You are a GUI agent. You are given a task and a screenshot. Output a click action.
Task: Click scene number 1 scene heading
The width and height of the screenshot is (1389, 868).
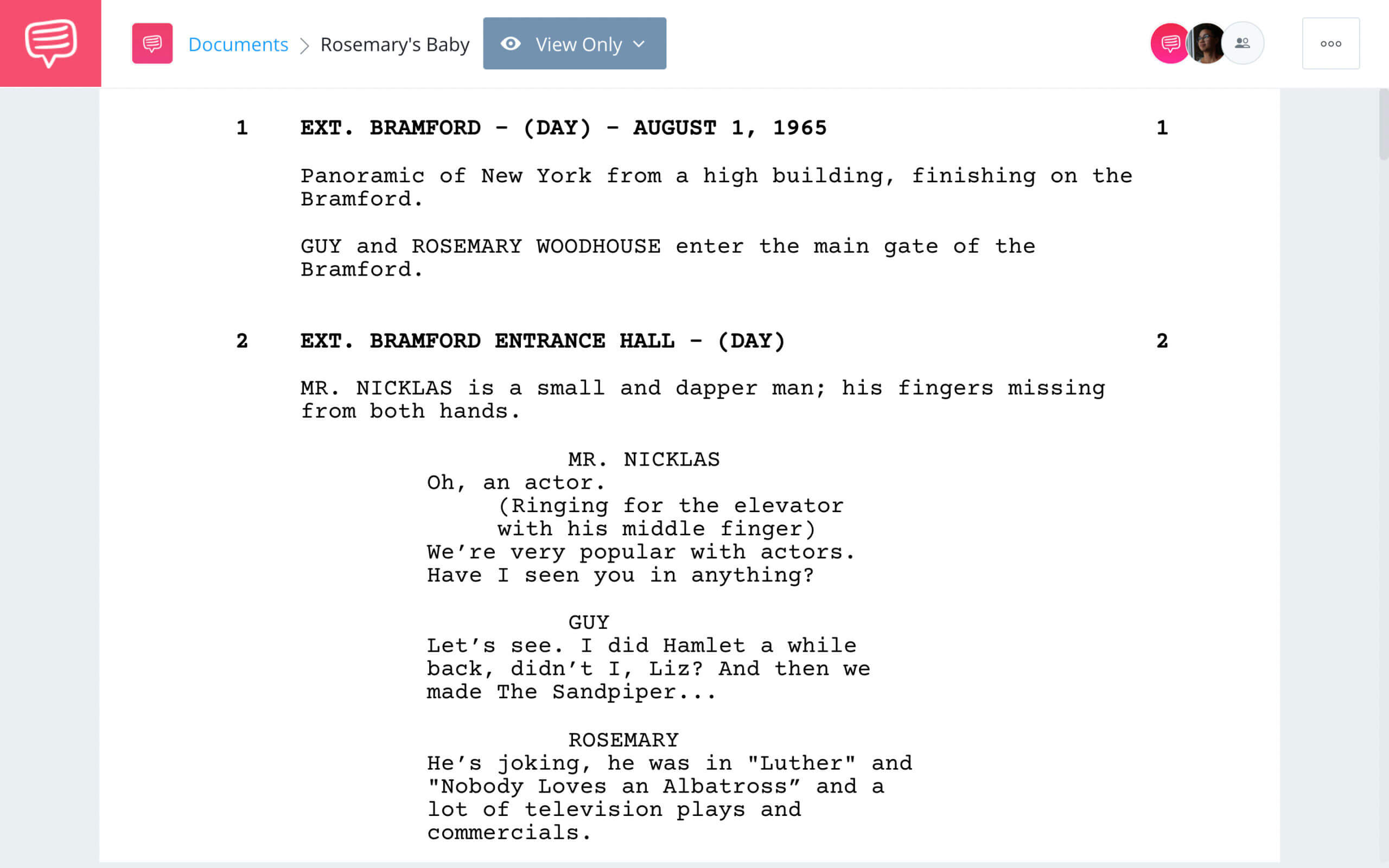coord(563,128)
